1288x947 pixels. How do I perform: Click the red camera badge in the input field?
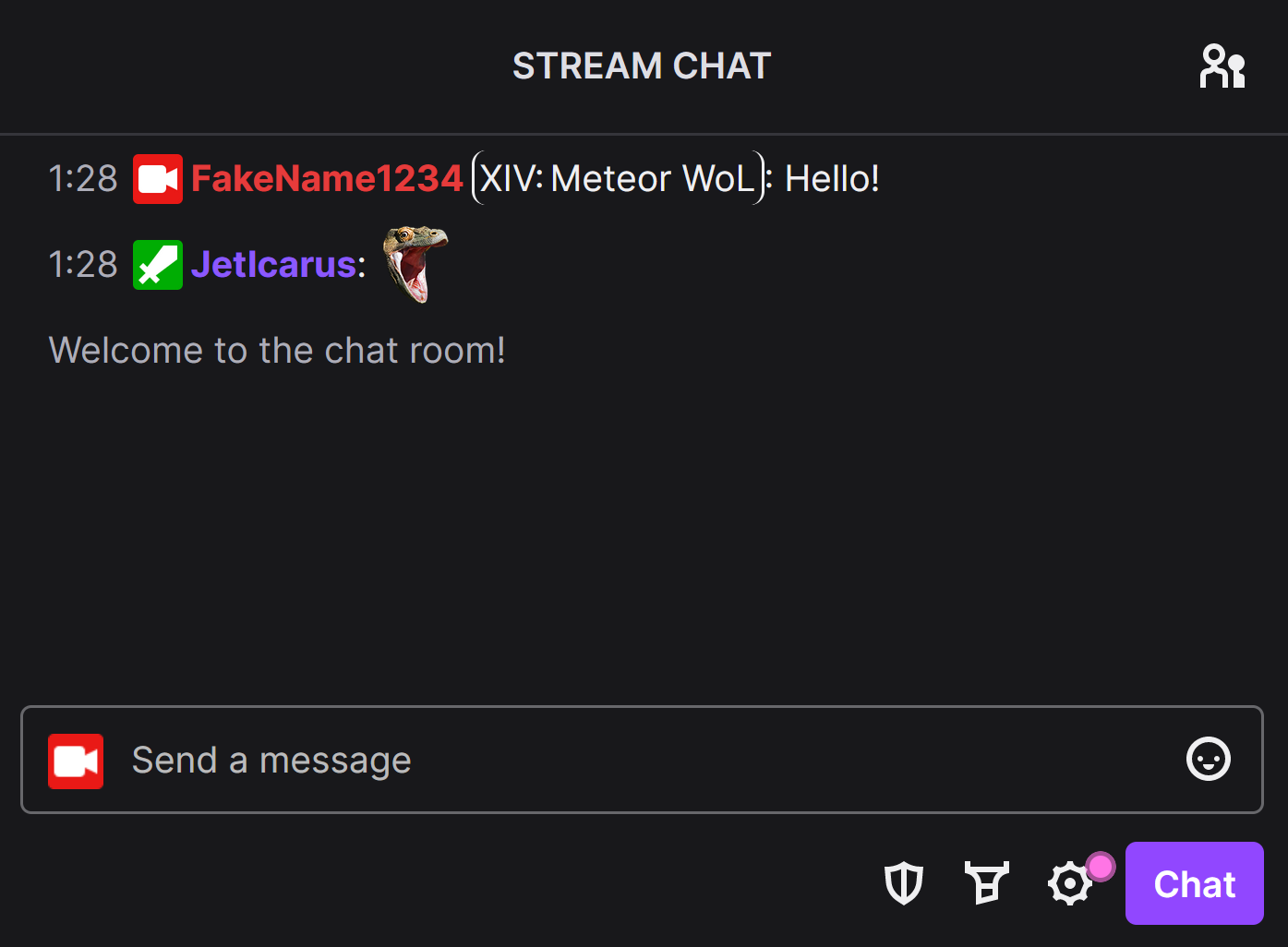point(75,761)
